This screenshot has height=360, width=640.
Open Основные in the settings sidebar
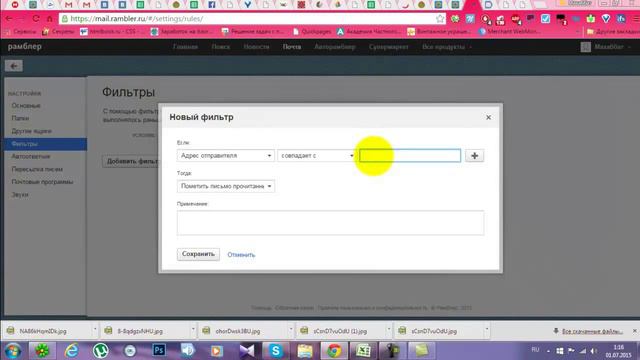(26, 106)
